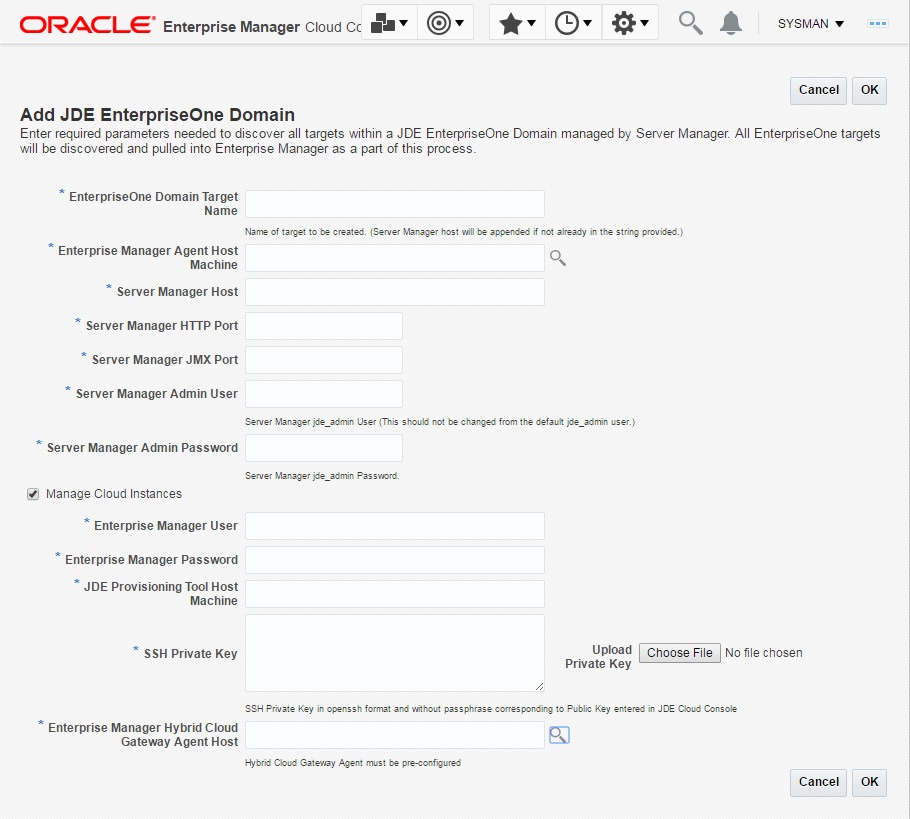Click the Oracle logo
The width and height of the screenshot is (910, 819).
[x=88, y=25]
